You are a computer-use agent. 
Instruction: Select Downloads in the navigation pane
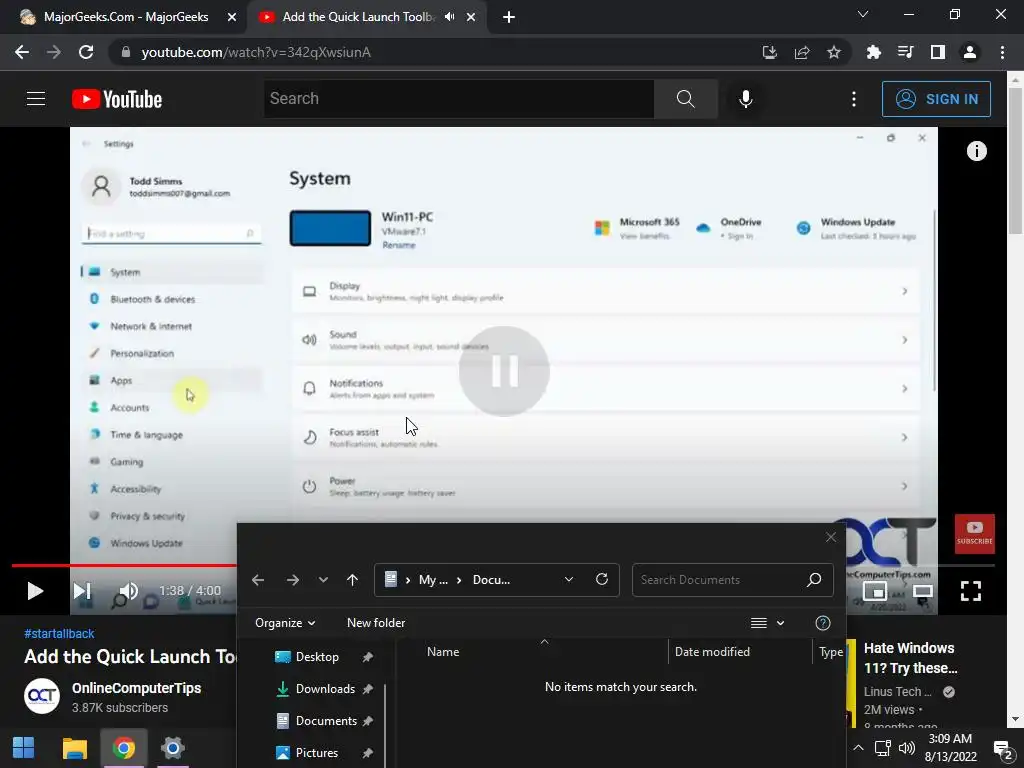click(325, 689)
